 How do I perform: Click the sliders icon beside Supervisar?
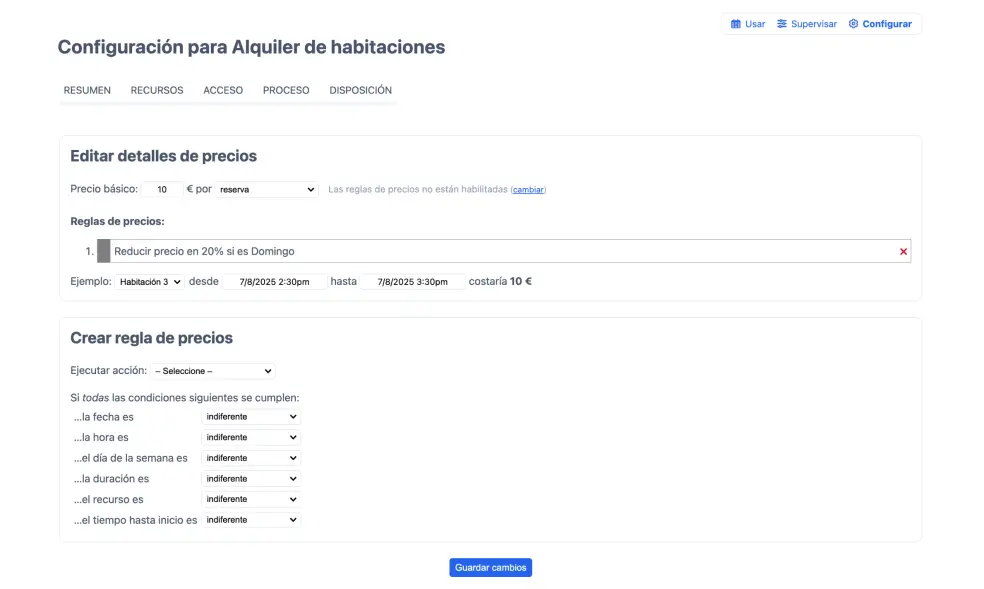[782, 24]
